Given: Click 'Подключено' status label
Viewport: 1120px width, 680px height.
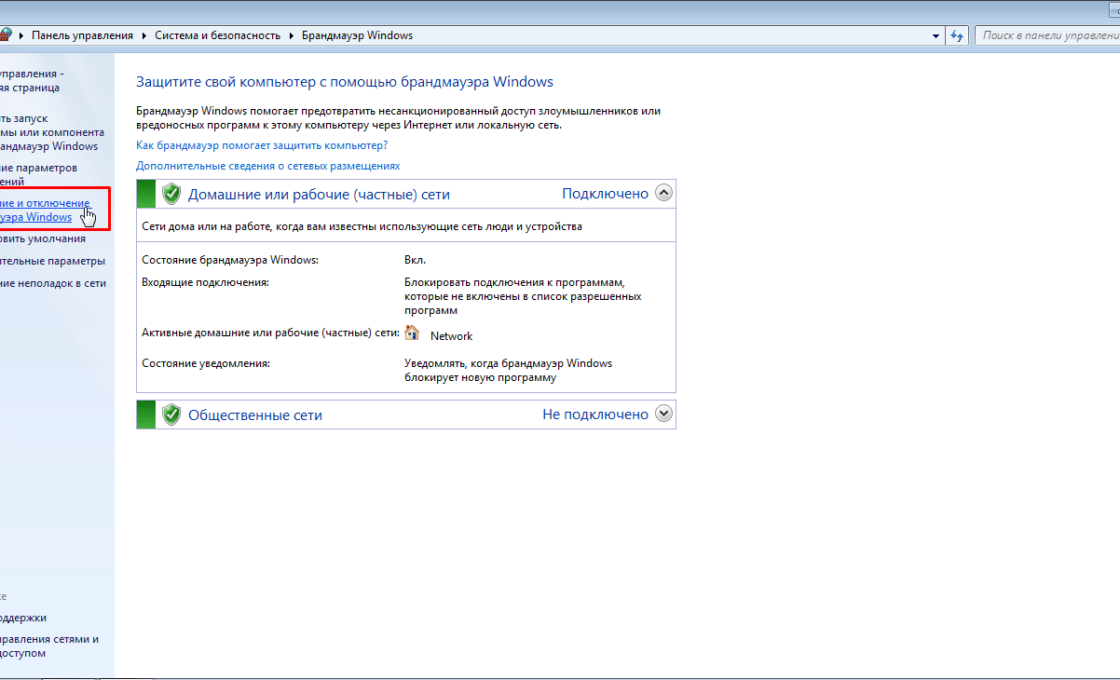Looking at the screenshot, I should point(605,194).
